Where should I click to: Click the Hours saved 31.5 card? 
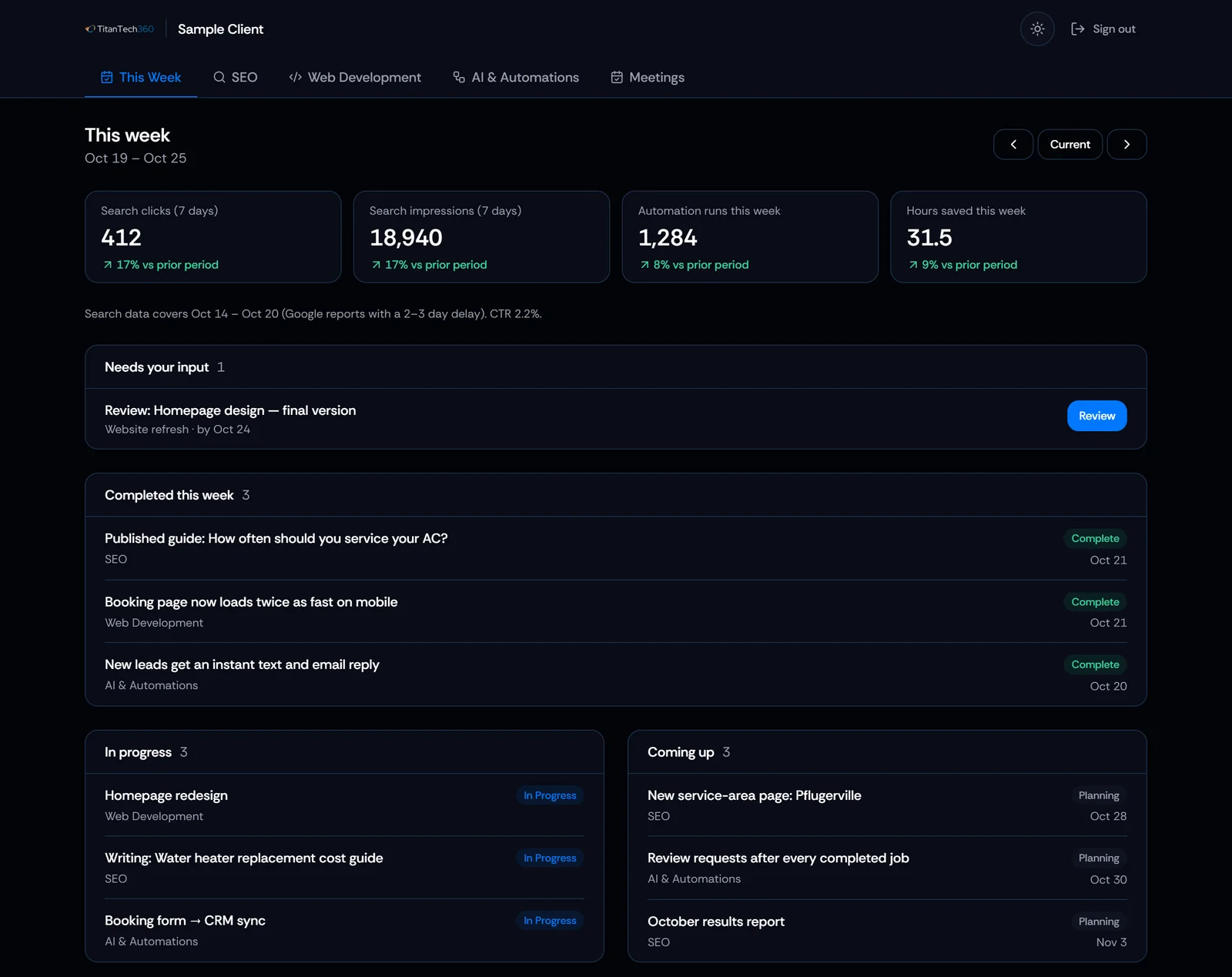click(x=1019, y=237)
